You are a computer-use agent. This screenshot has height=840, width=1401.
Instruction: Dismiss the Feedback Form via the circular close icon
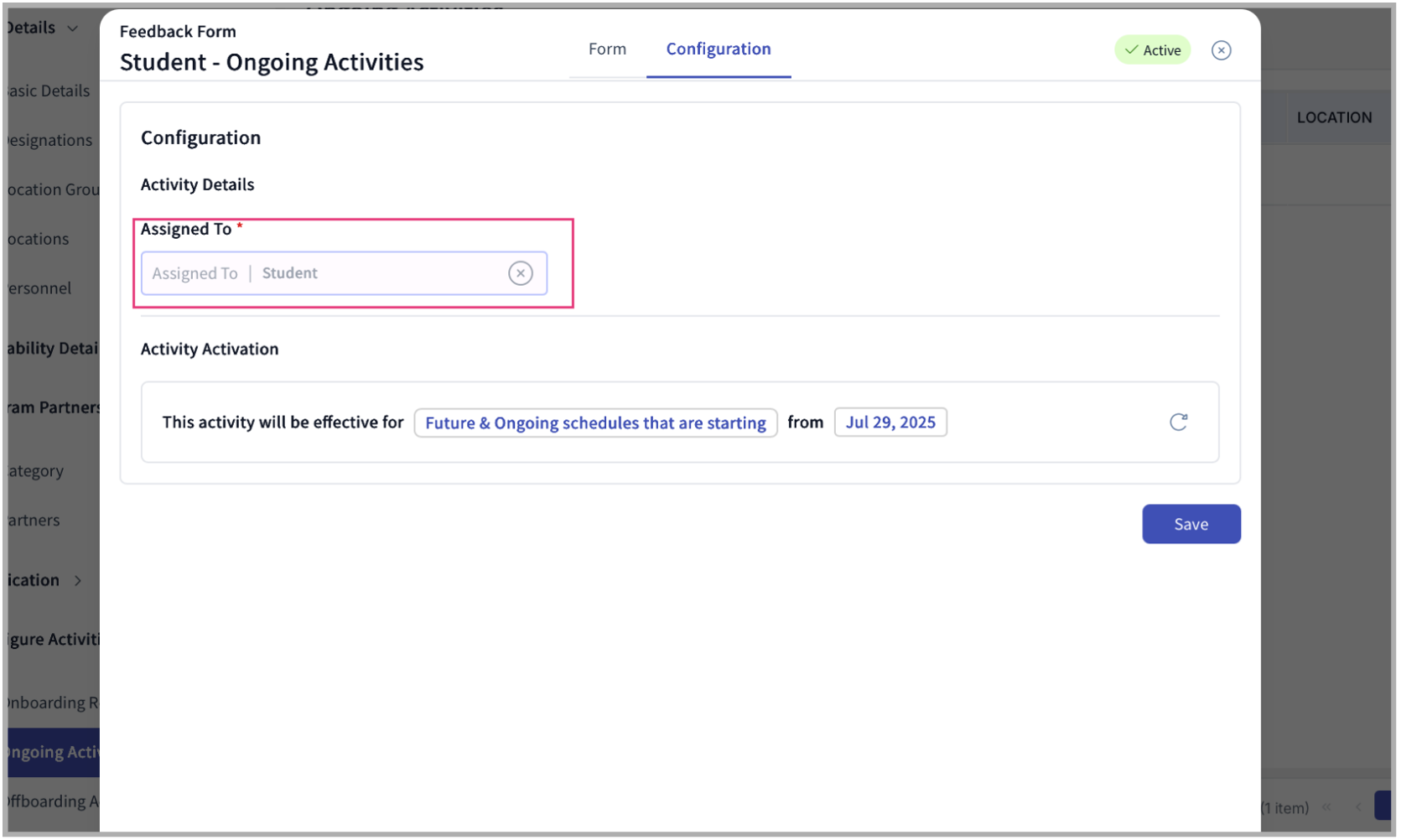coord(1221,50)
